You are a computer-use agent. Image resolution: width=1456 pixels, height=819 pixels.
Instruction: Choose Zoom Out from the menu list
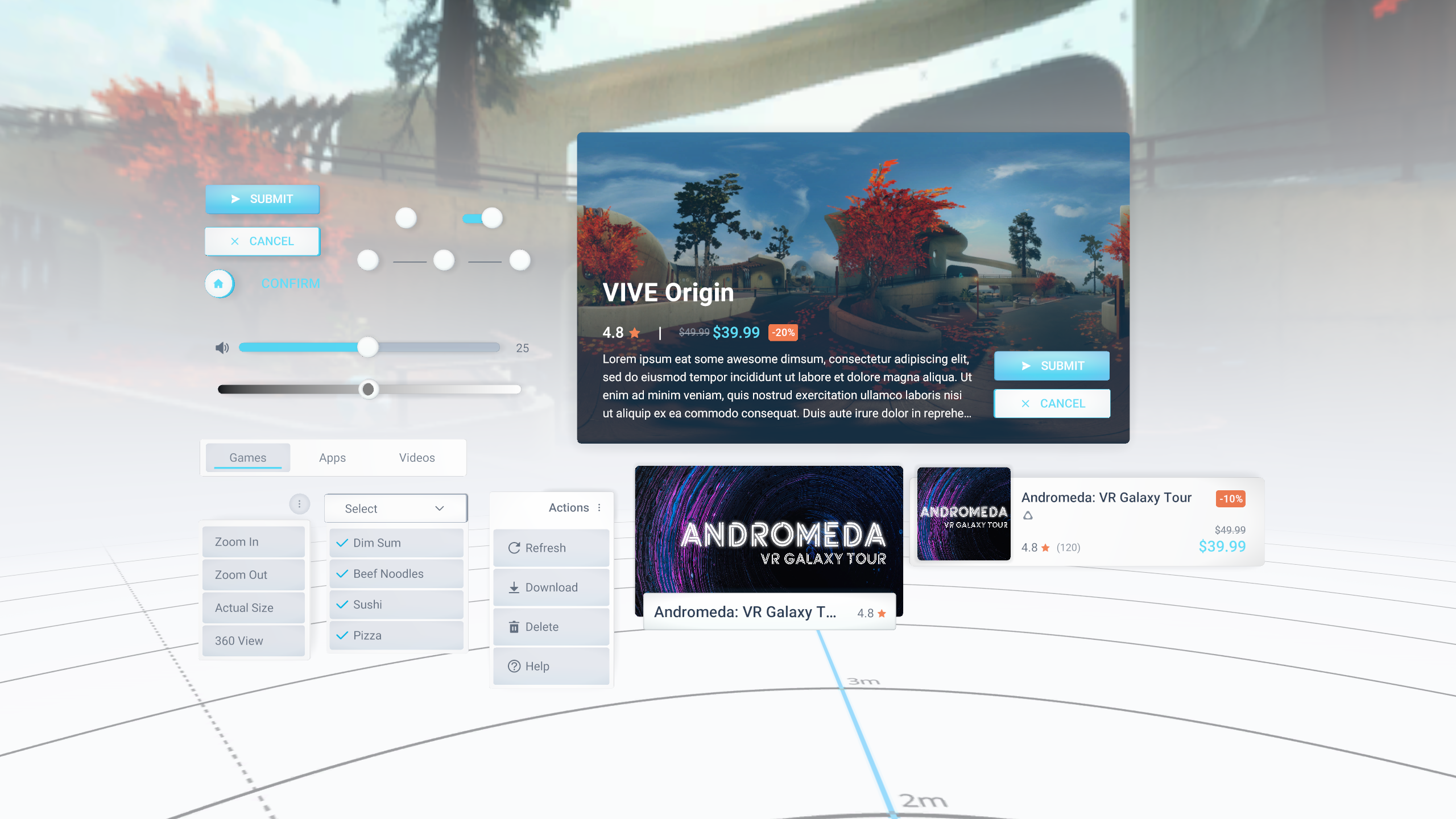[x=253, y=574]
